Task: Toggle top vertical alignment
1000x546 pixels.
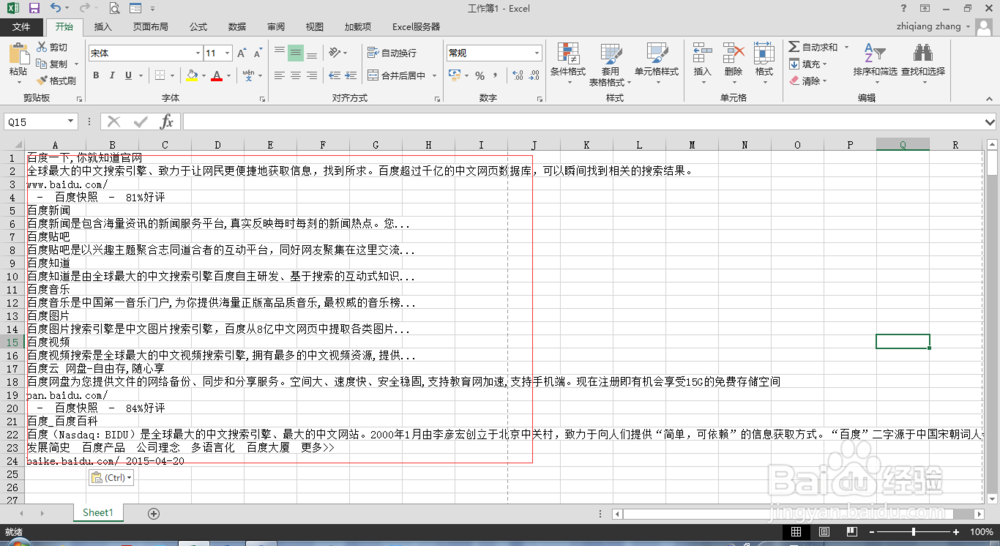Action: pos(279,53)
